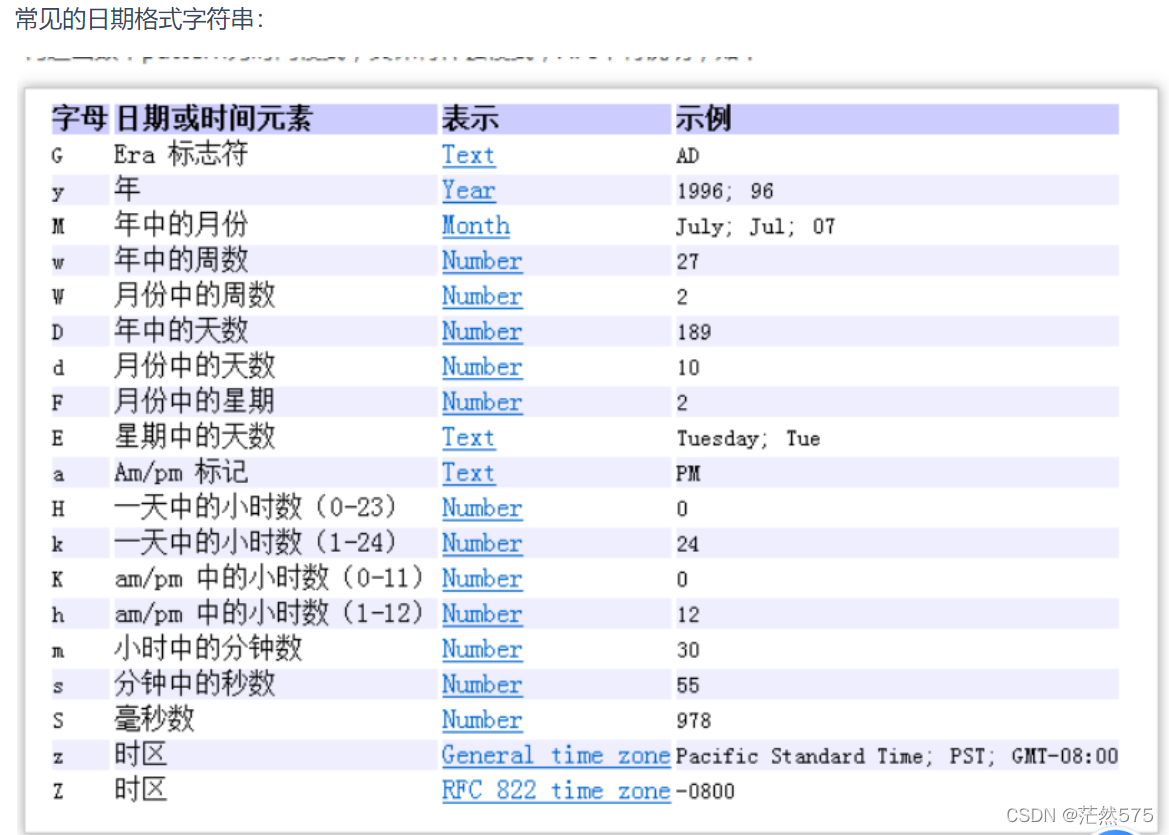Open the General time zone link
Screen dimensions: 1169x835
point(556,755)
